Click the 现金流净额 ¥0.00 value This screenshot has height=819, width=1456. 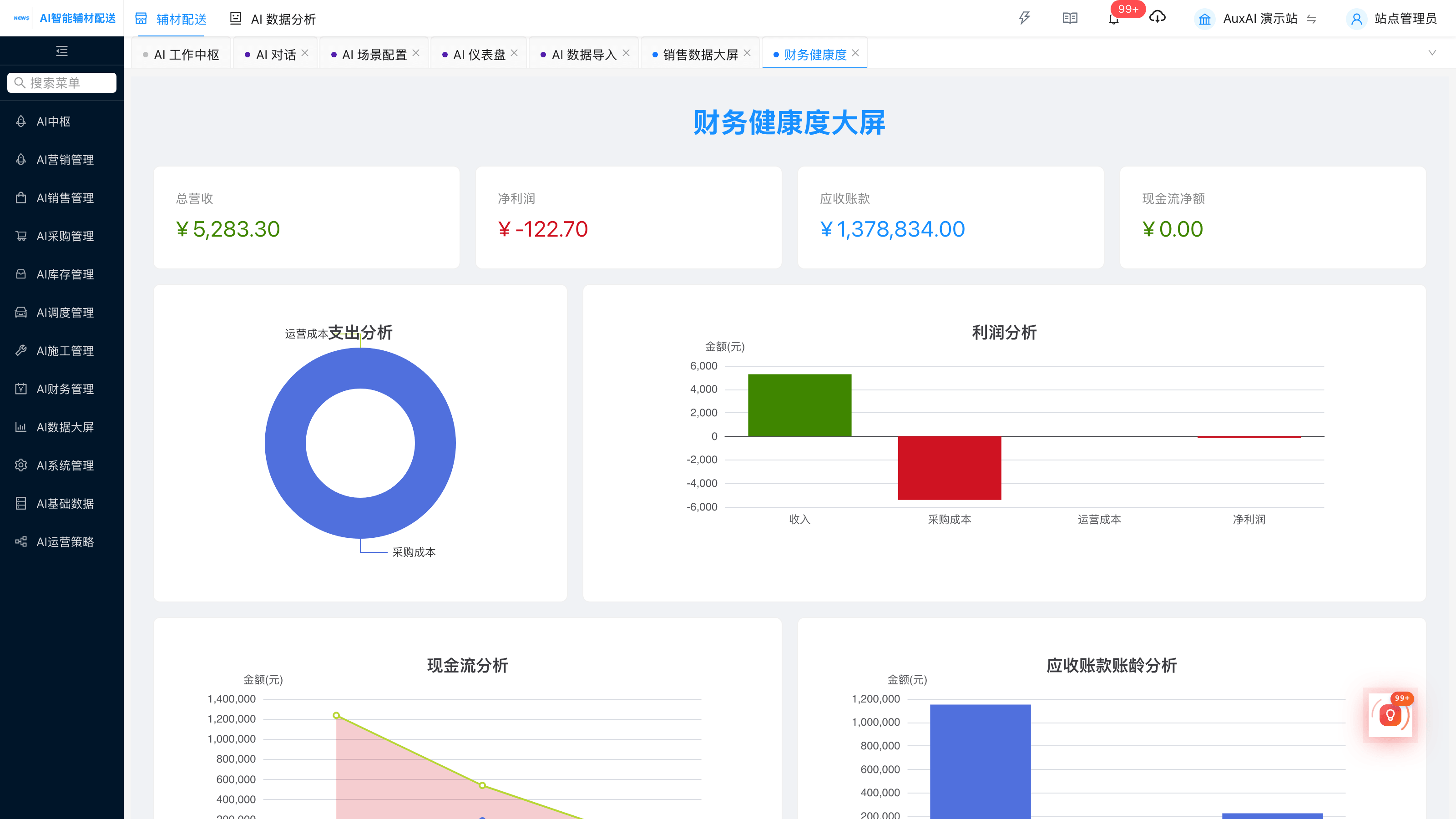click(1172, 229)
